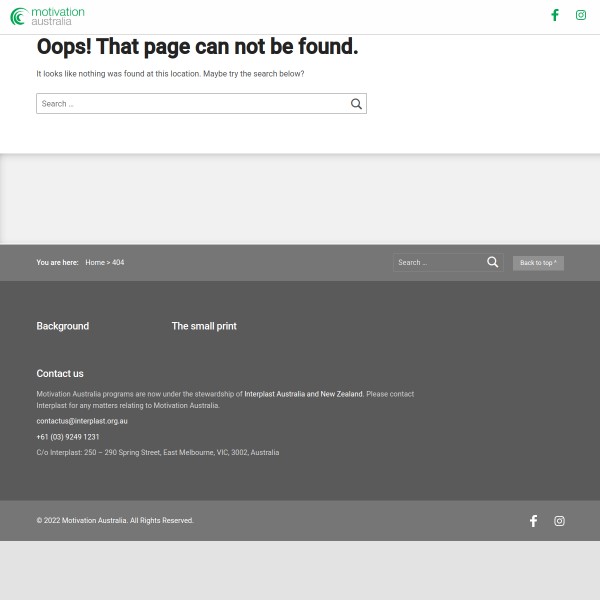Follow the Interplast Australia and New Zealand link

(303, 394)
